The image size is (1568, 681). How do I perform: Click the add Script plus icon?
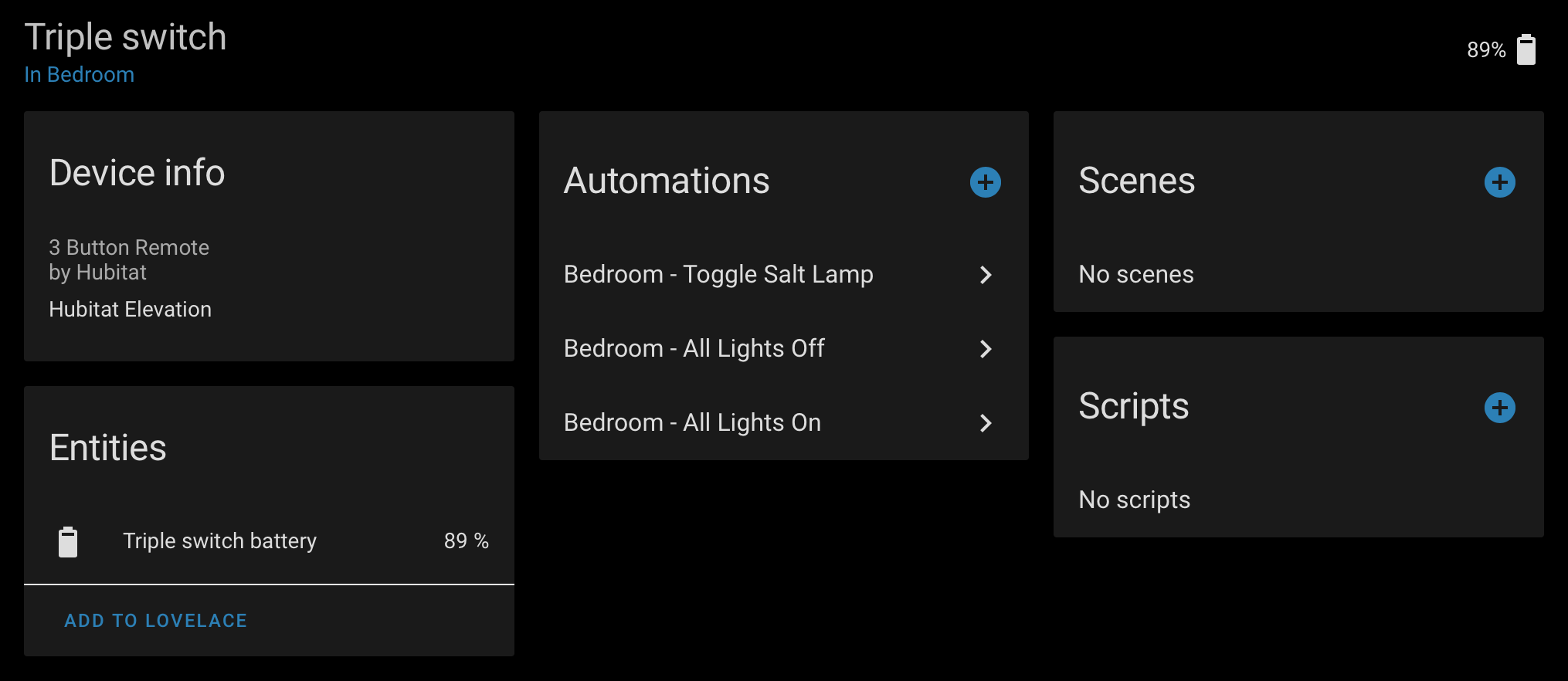(x=1499, y=408)
